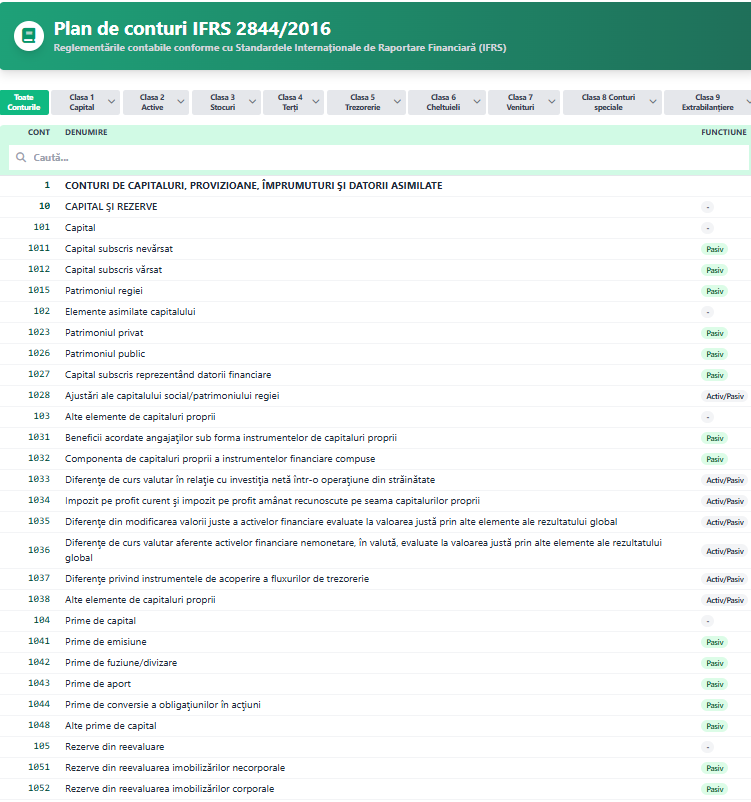
Task: Click the CAPITAL ȘI REZERVE group row
Action: (111, 207)
